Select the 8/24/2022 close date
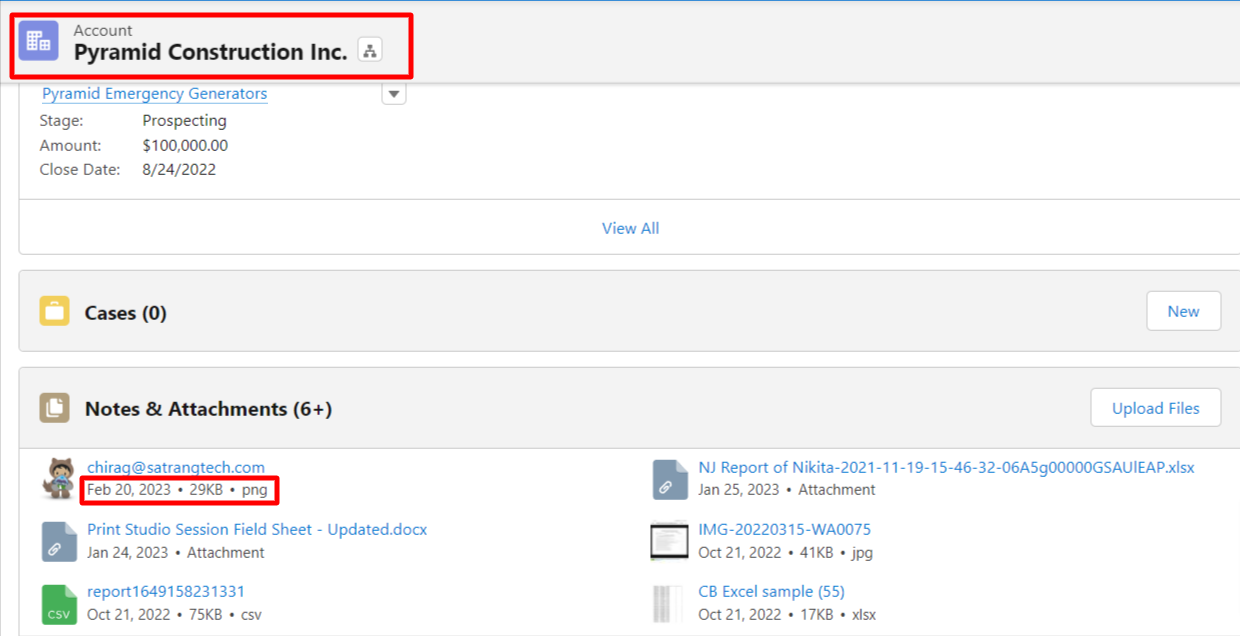 [179, 169]
